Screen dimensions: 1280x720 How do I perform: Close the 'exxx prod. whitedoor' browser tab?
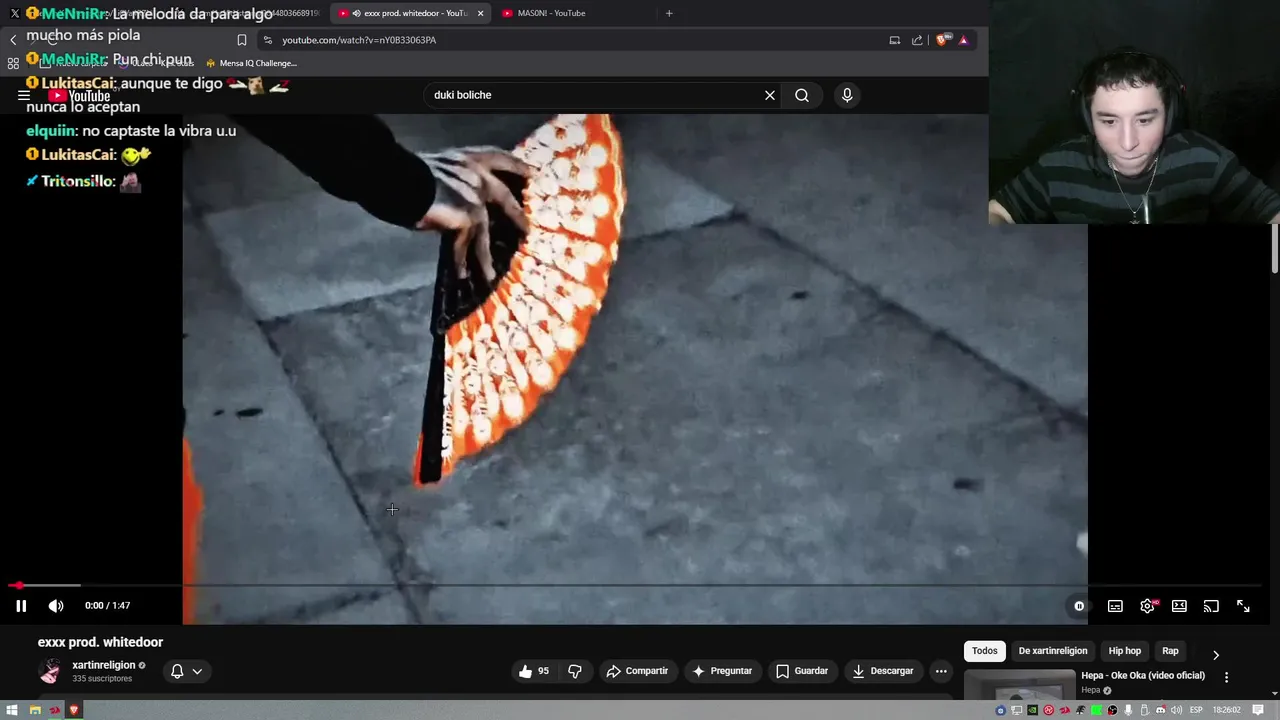[x=481, y=13]
